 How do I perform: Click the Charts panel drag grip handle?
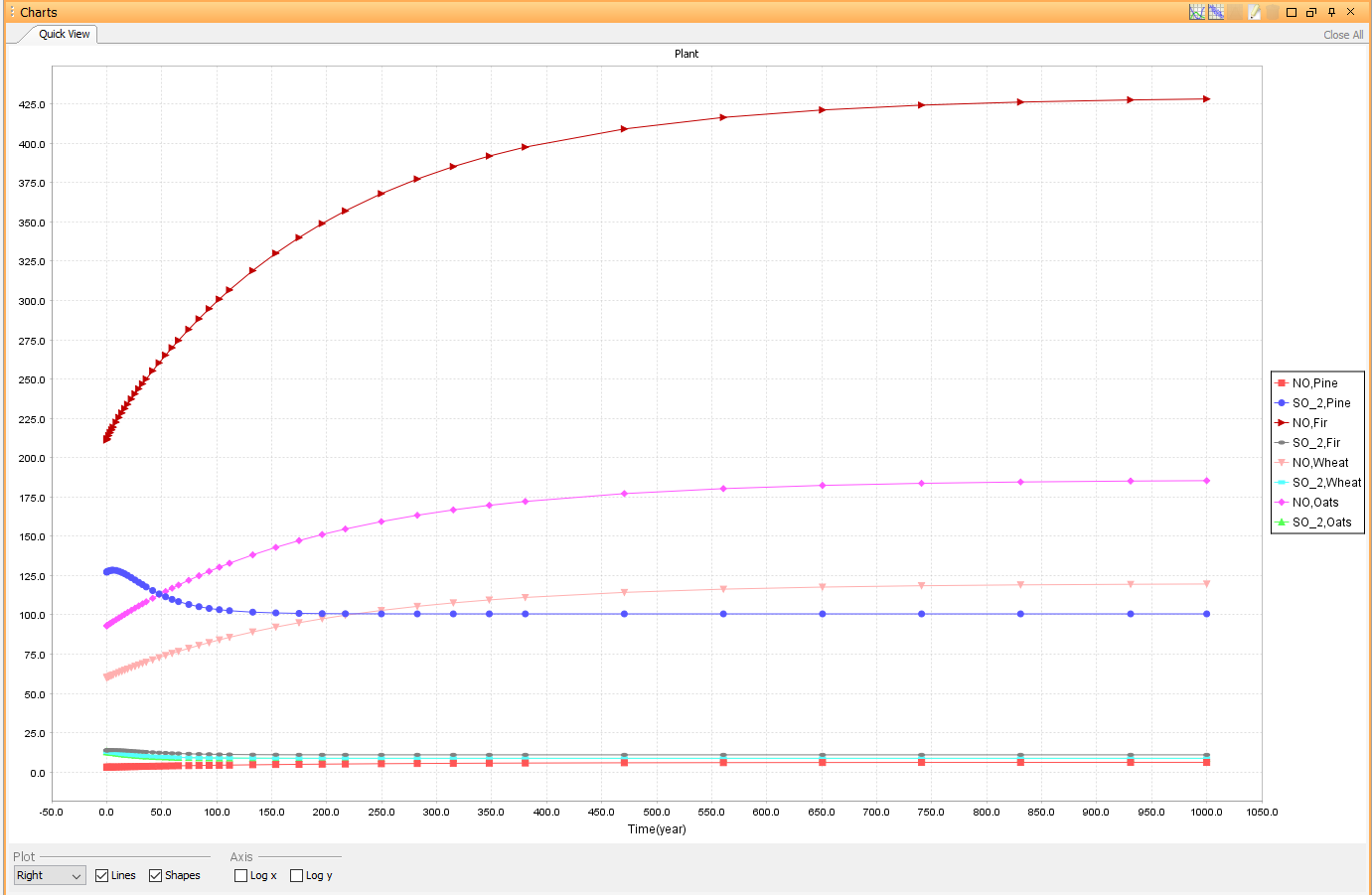click(12, 12)
